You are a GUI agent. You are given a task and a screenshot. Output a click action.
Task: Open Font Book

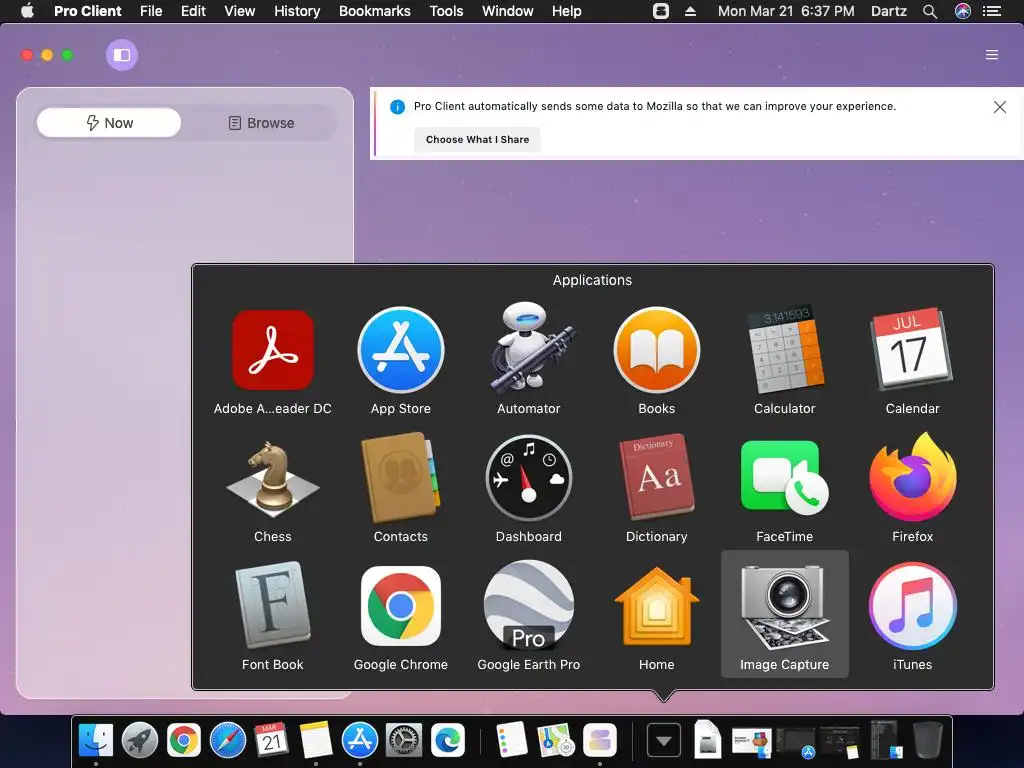point(273,605)
